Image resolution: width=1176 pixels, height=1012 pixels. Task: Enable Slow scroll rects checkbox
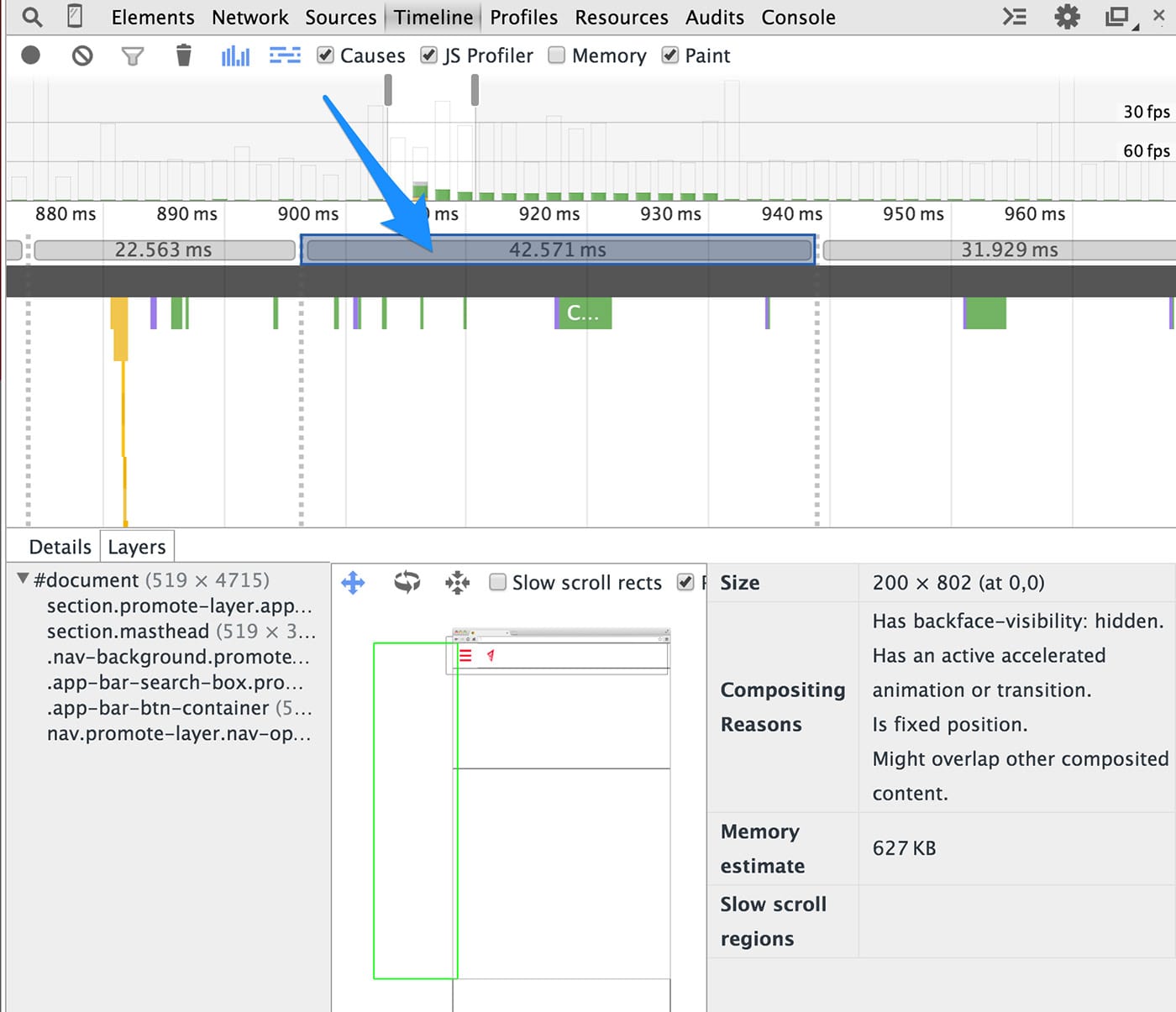point(498,581)
